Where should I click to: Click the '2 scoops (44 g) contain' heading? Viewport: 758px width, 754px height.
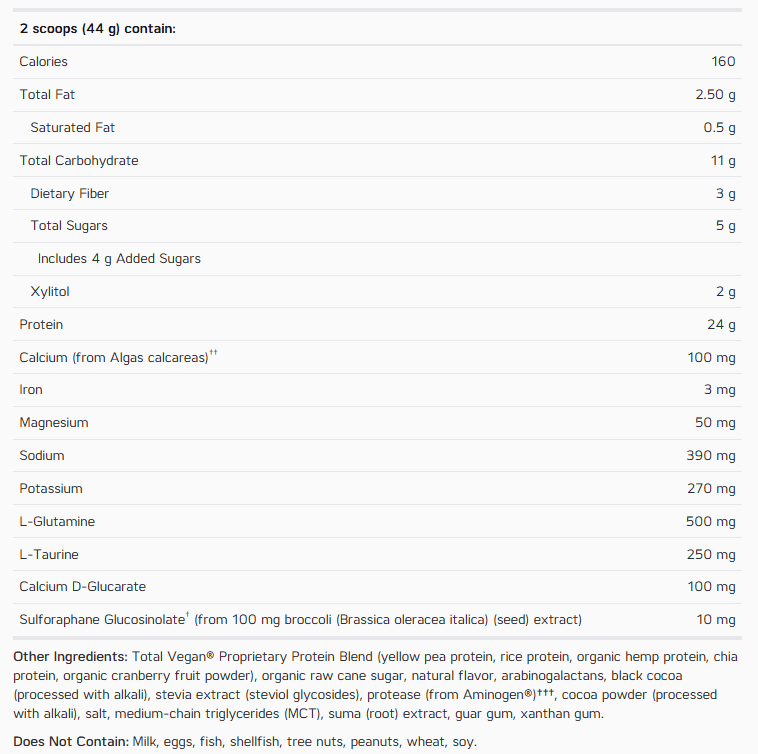[97, 29]
